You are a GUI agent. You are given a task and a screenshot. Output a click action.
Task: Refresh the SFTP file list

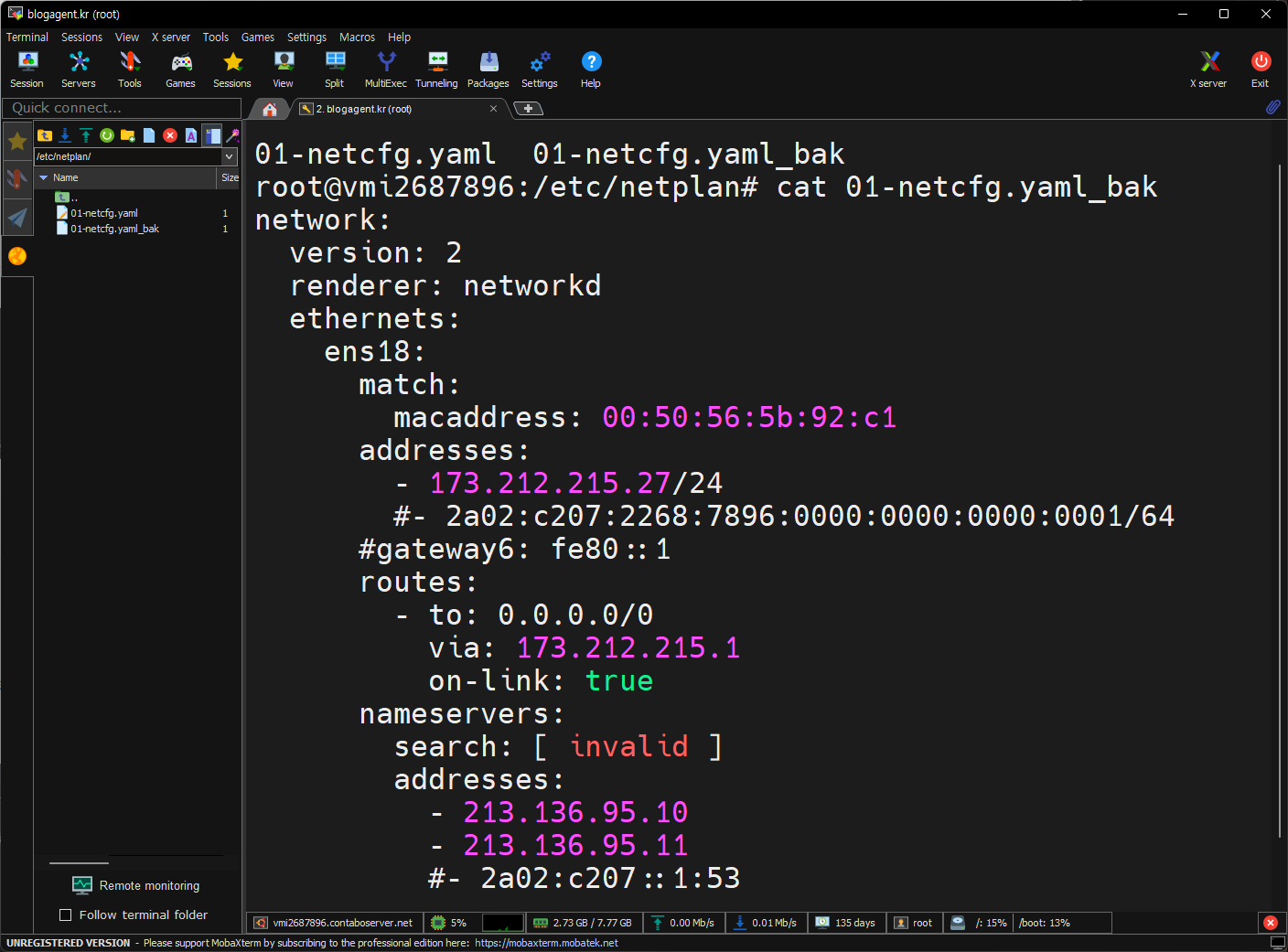pos(107,135)
